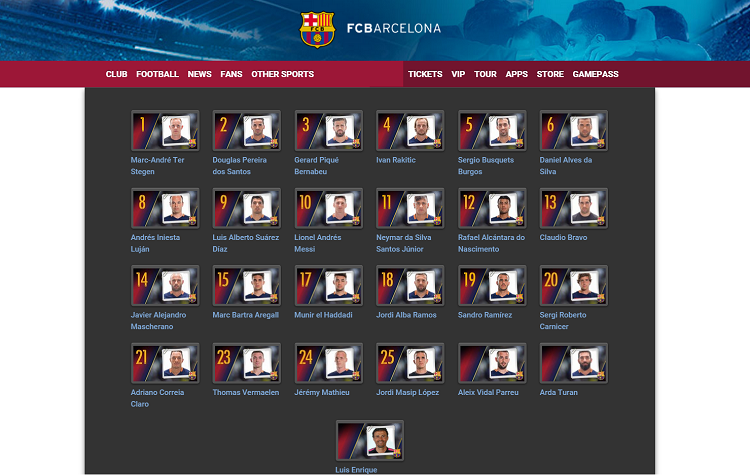
Task: Open the TICKETS page
Action: pos(425,74)
